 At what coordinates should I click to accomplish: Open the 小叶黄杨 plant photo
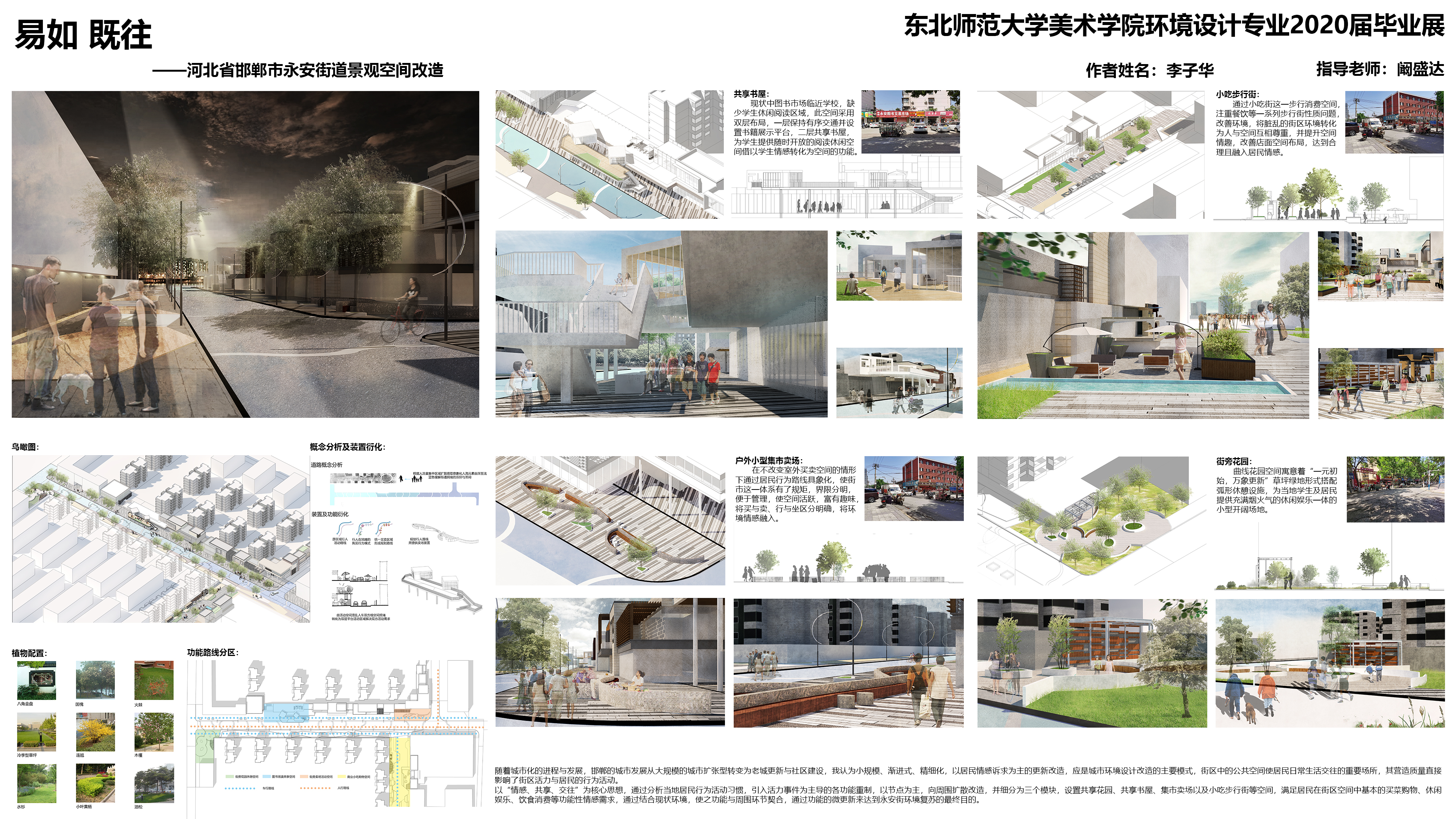(x=96, y=783)
